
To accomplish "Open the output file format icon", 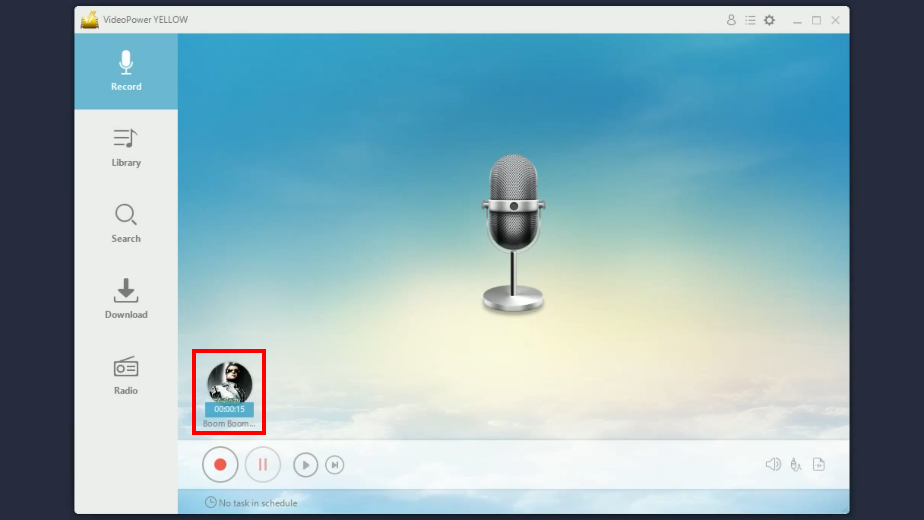I will point(819,465).
